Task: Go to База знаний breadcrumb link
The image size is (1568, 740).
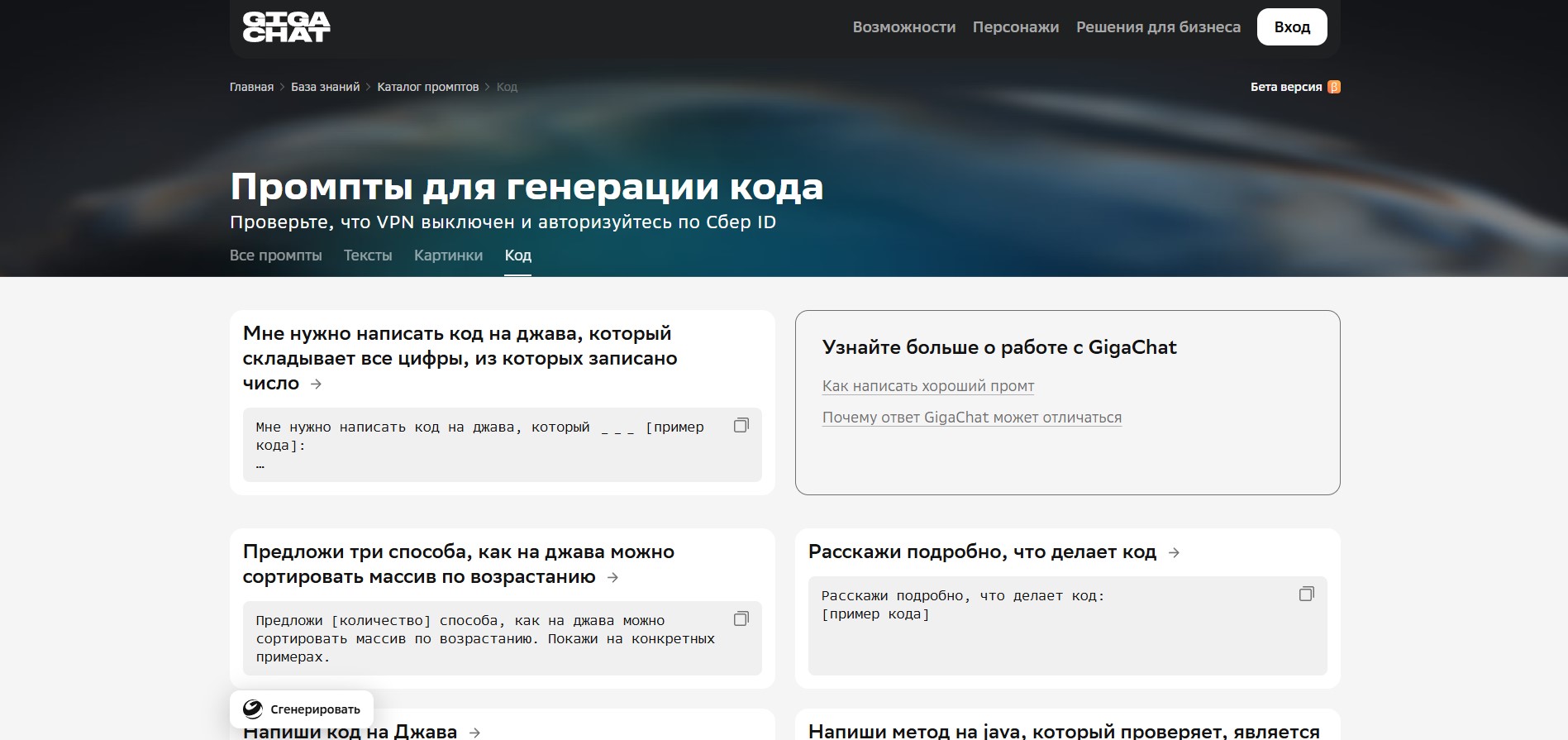Action: tap(326, 87)
